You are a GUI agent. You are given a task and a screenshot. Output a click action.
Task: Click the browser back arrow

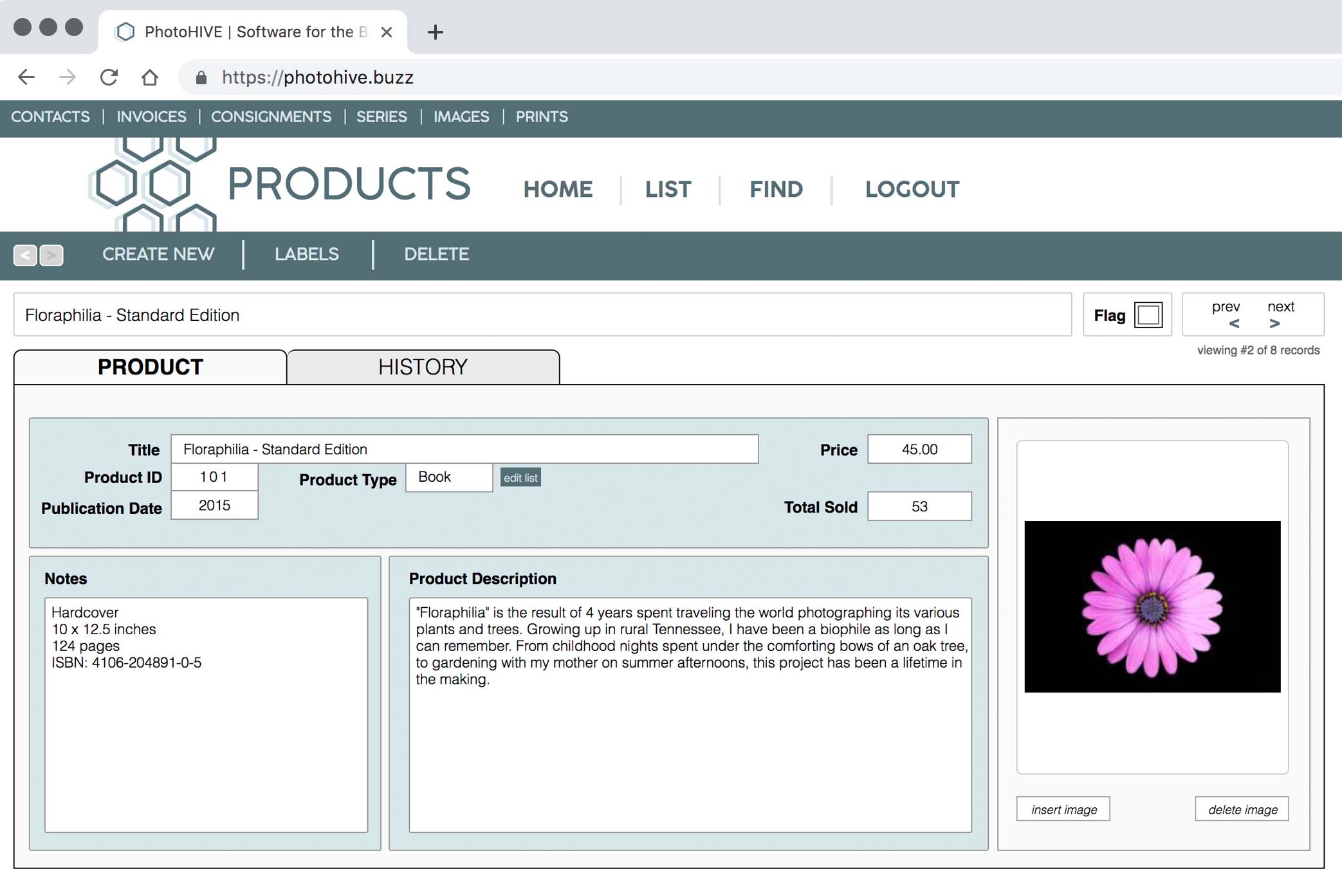[x=26, y=77]
